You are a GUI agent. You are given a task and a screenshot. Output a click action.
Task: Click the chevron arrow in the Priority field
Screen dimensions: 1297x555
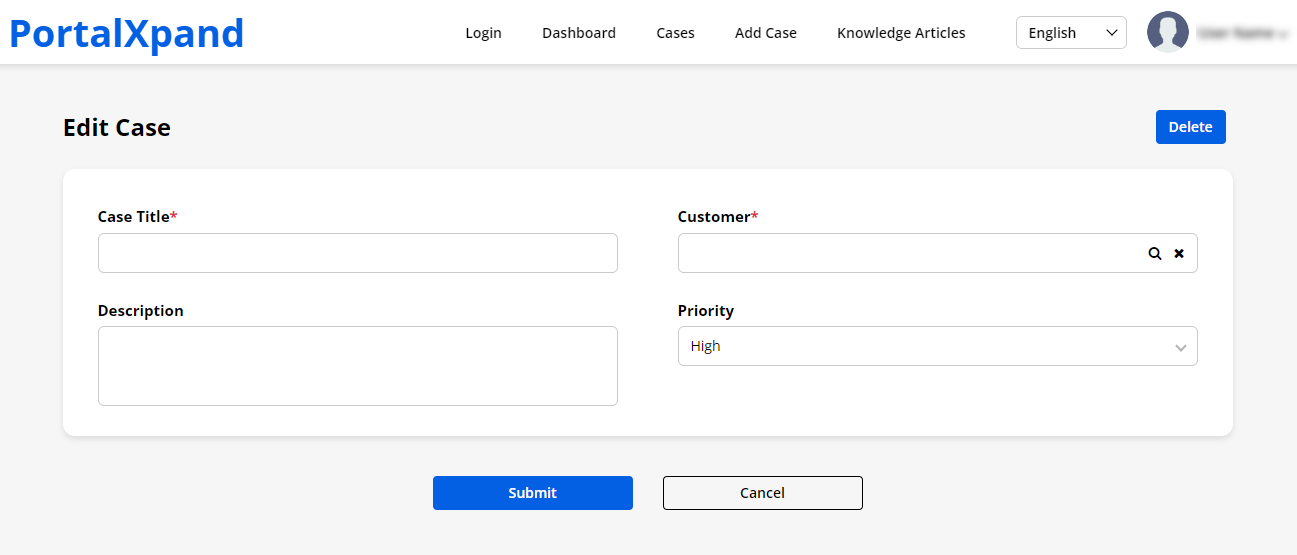[x=1180, y=347]
